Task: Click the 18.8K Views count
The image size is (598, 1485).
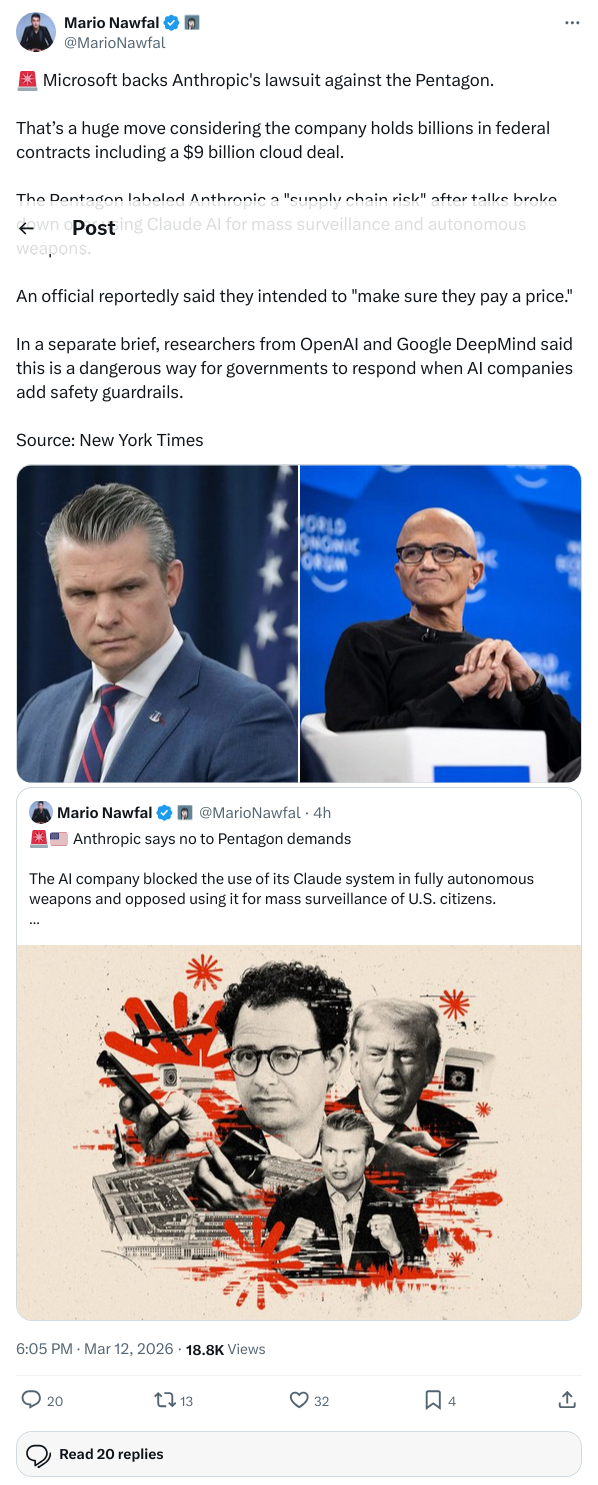Action: (x=226, y=1349)
